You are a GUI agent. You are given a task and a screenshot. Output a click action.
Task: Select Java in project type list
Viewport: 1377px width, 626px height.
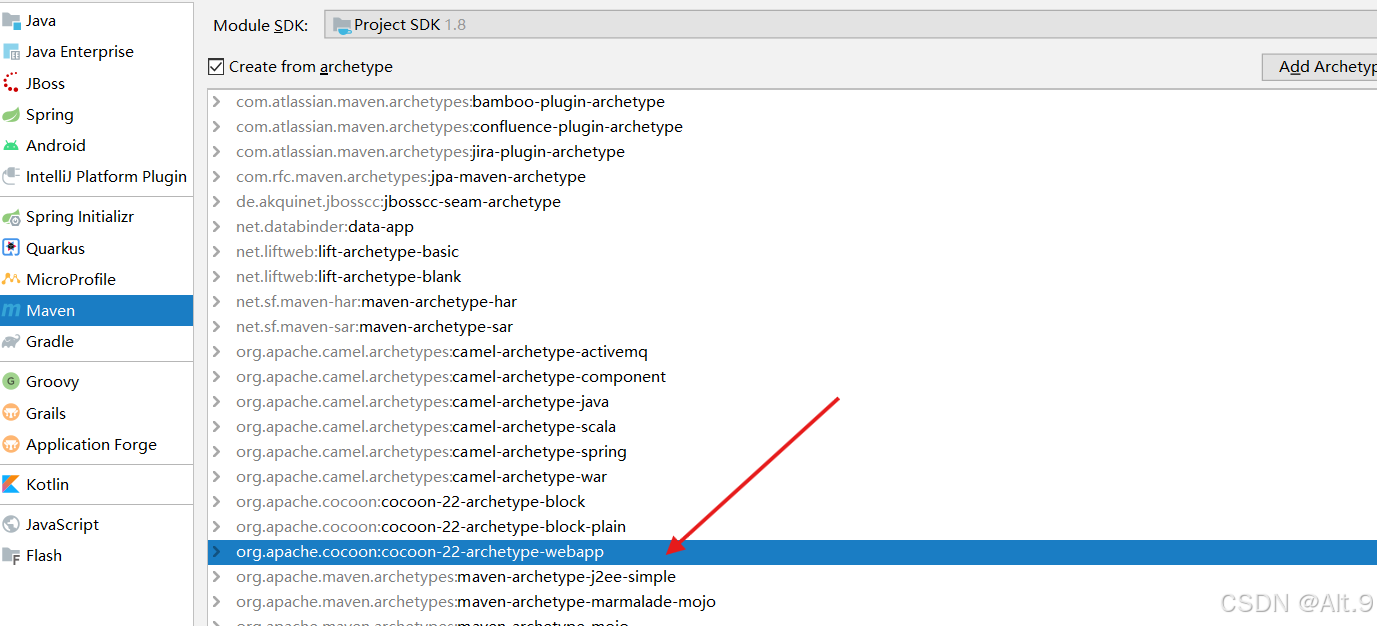pyautogui.click(x=96, y=21)
